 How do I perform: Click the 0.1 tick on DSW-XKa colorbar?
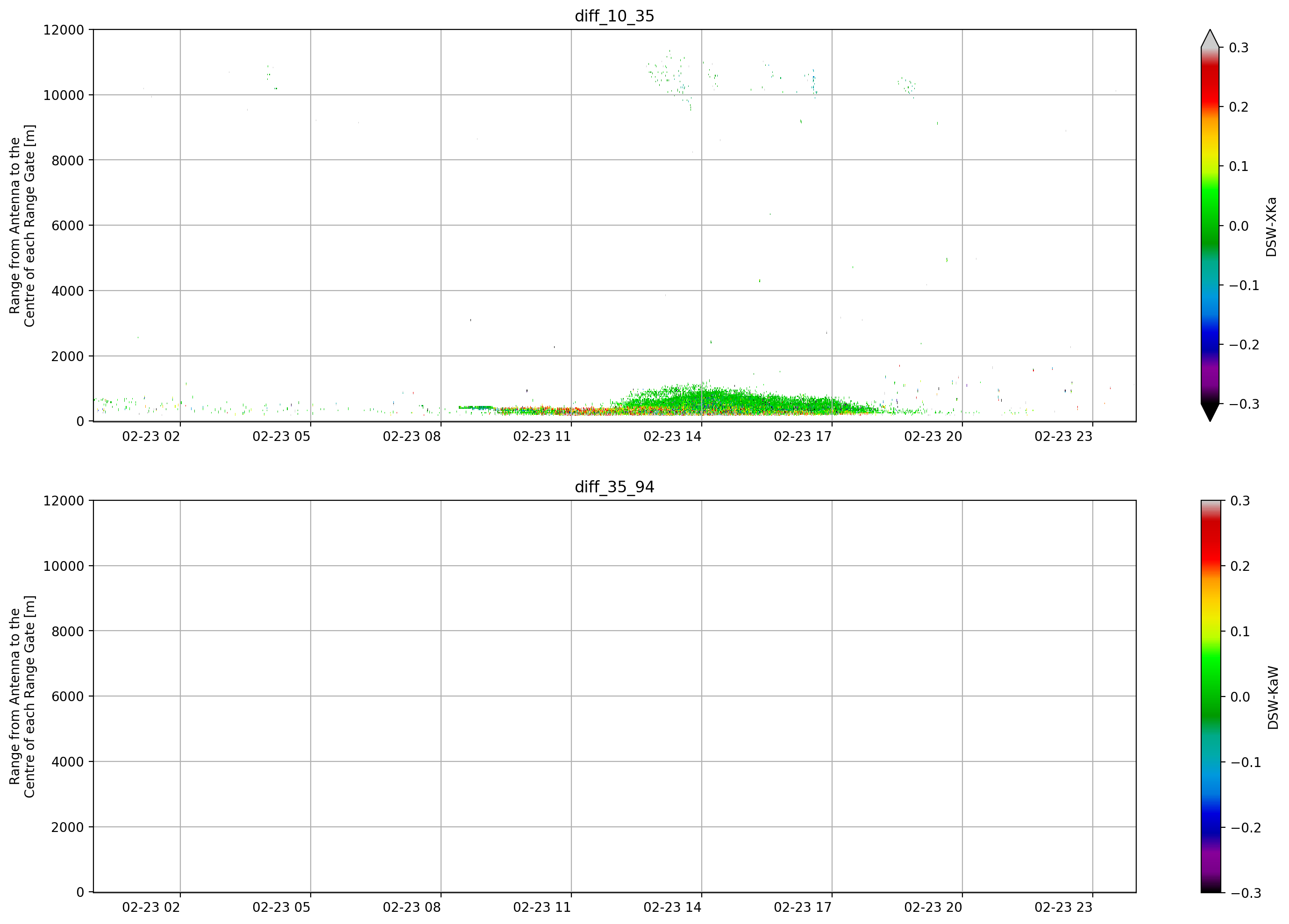[1239, 166]
